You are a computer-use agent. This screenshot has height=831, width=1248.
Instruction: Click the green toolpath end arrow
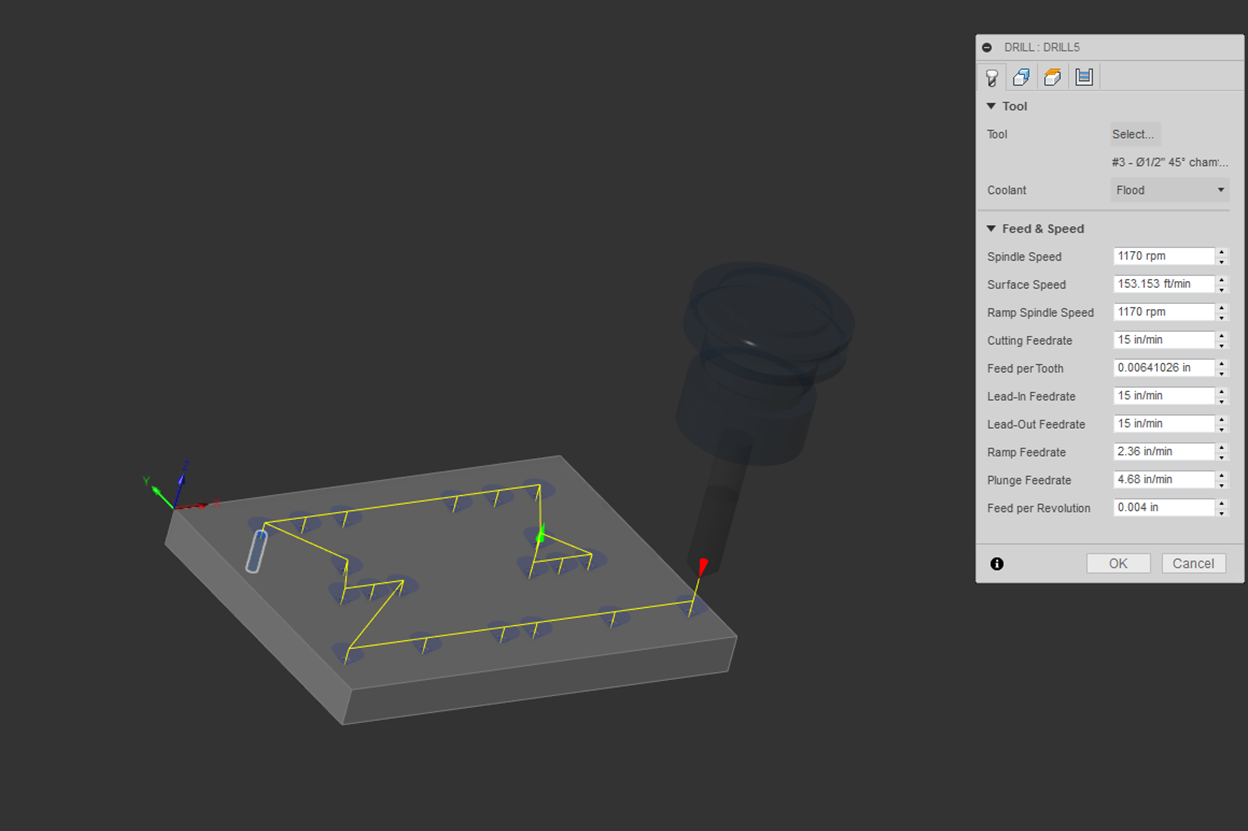541,535
